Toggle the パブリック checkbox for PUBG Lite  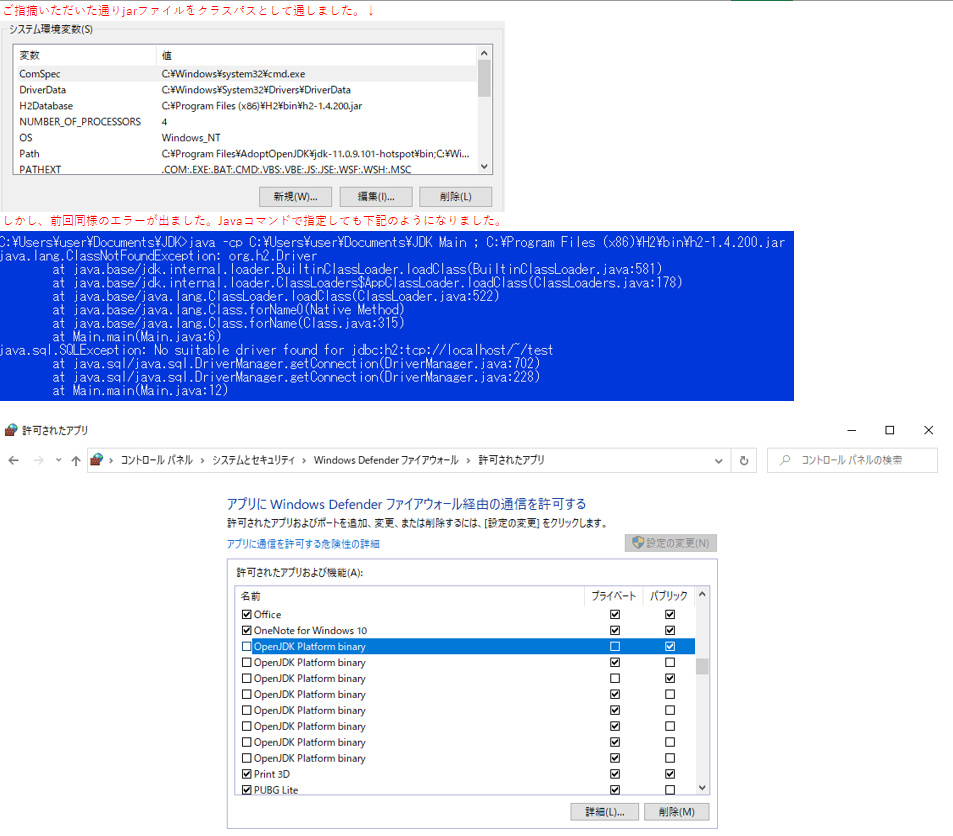668,789
